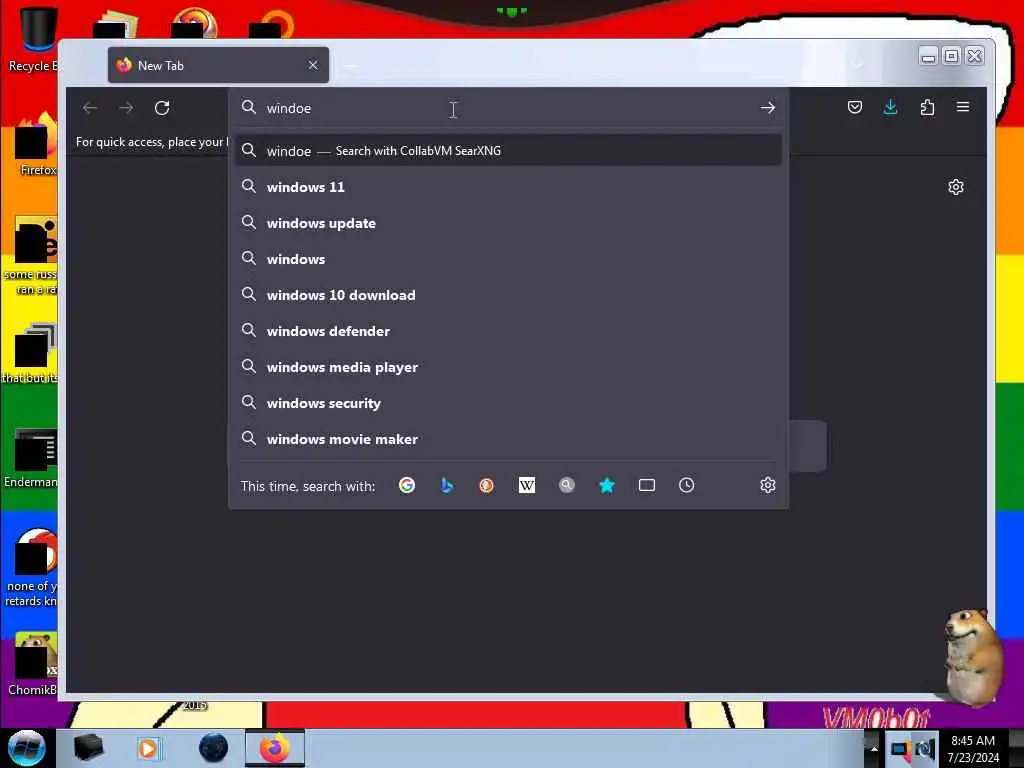
Task: Open the Enderman desktop icon
Action: [33, 457]
